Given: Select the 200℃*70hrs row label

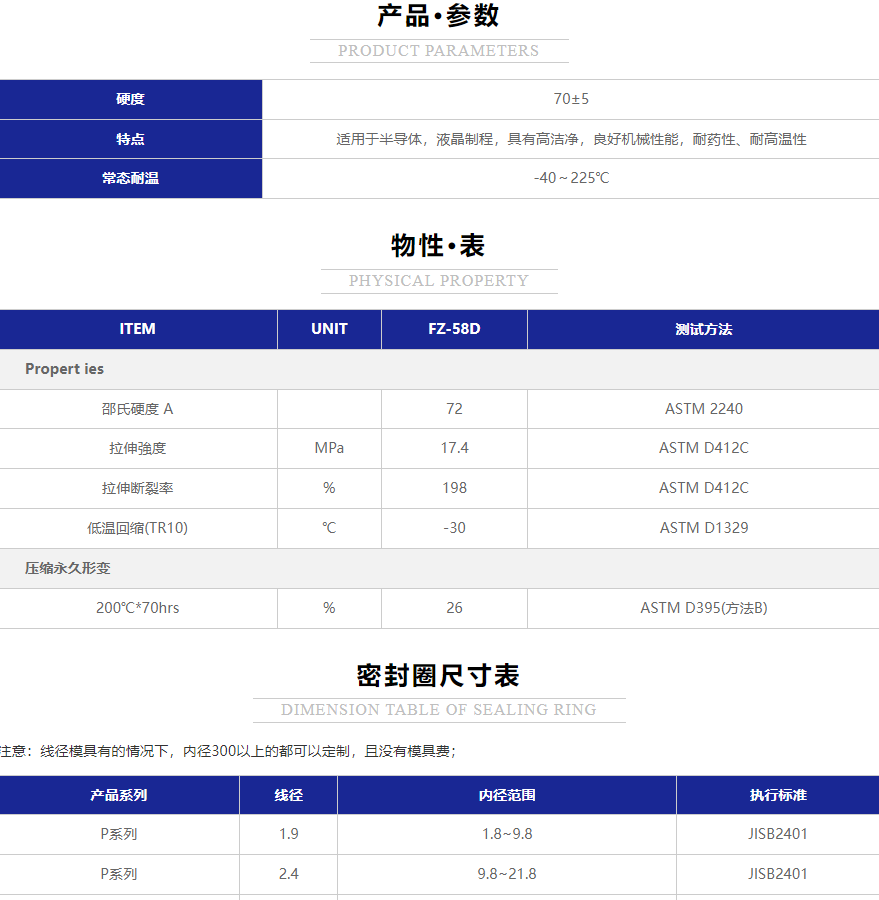Looking at the screenshot, I should pyautogui.click(x=138, y=608).
